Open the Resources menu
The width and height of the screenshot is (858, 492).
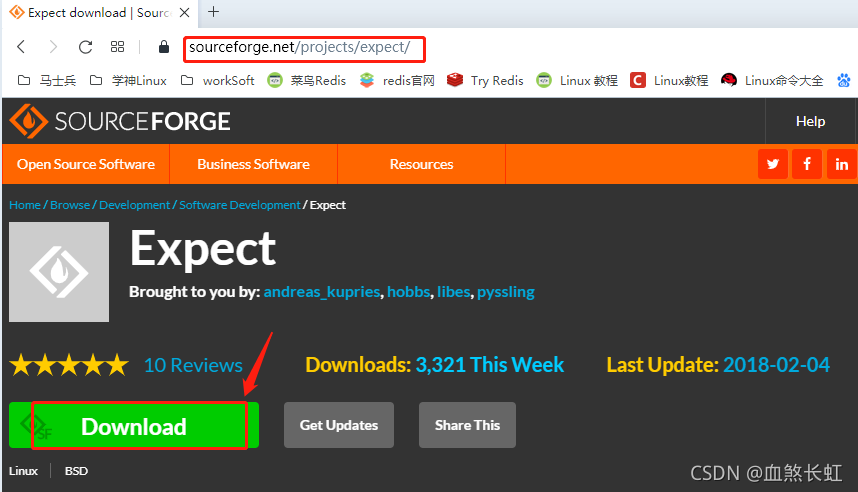point(421,164)
